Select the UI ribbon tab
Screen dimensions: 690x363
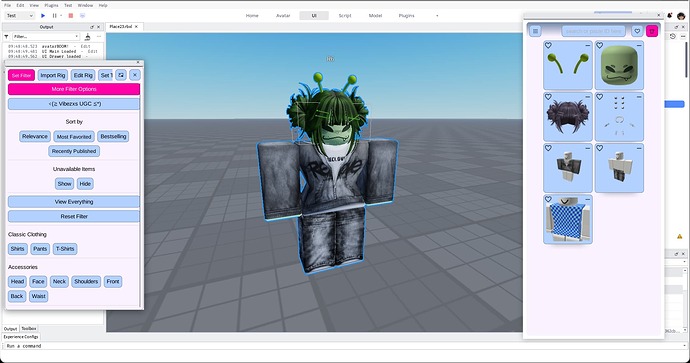click(314, 15)
